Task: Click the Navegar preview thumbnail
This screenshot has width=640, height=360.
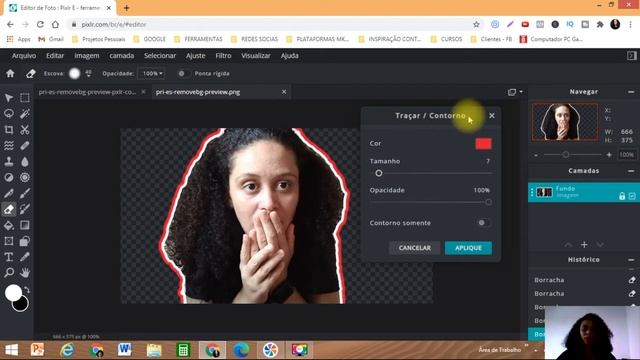Action: point(565,122)
